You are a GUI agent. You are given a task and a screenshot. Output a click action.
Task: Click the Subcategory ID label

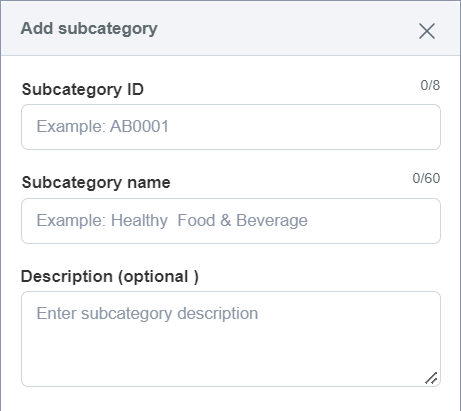83,90
